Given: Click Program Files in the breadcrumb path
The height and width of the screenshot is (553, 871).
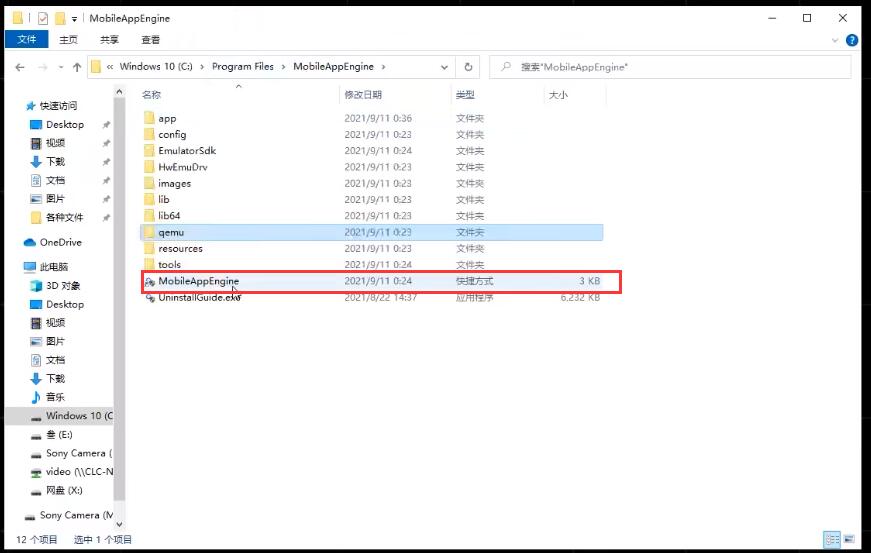Looking at the screenshot, I should pos(242,67).
